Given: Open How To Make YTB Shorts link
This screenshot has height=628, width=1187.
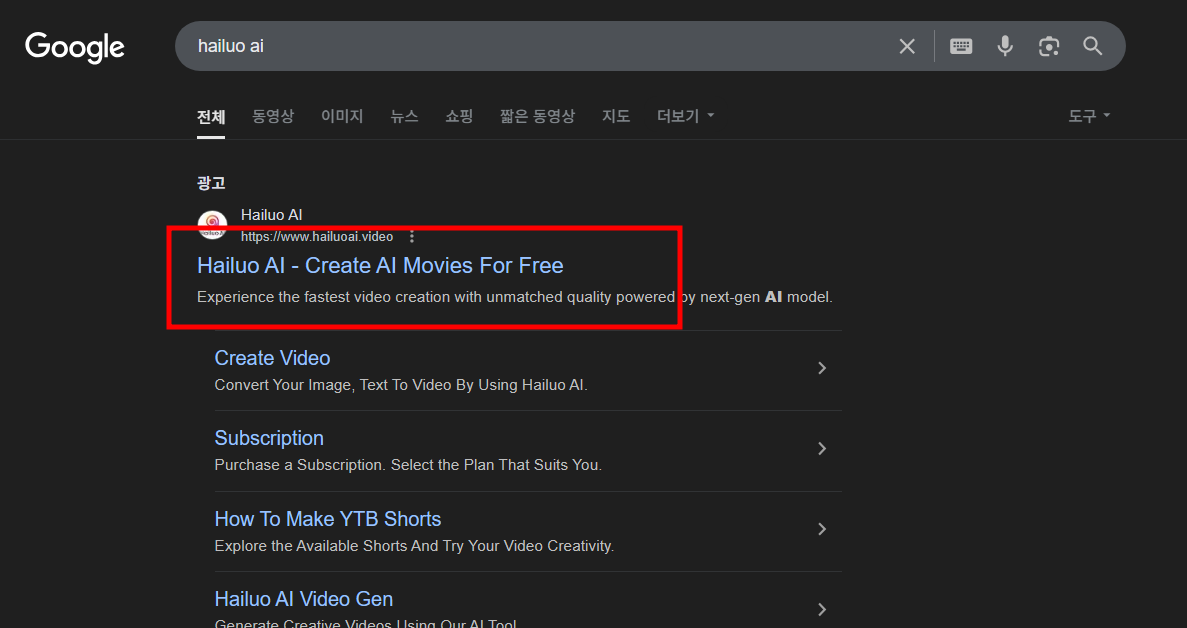Looking at the screenshot, I should point(328,519).
